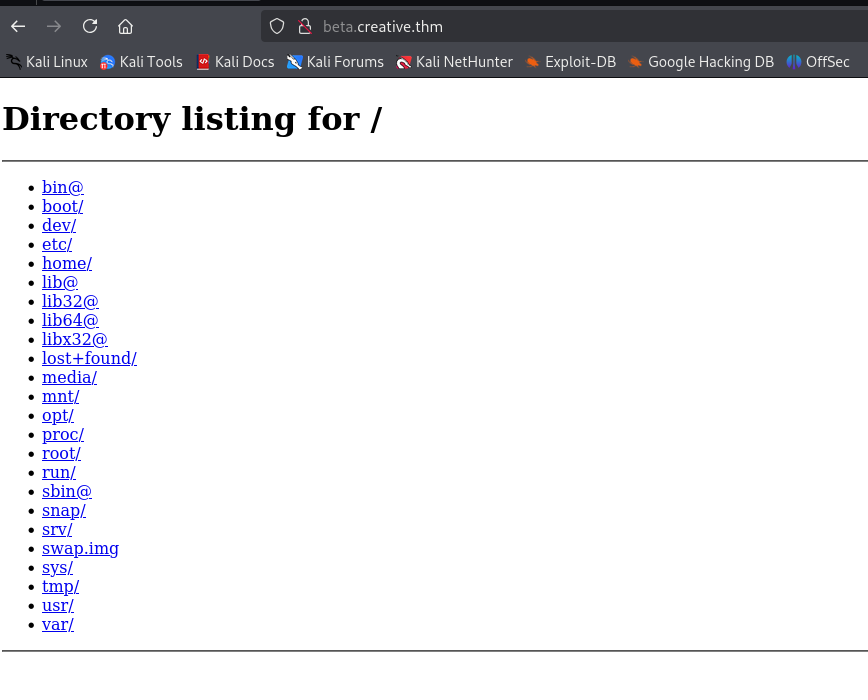Open the Google Hacking DB bookmark
This screenshot has height=700, width=868.
[701, 62]
